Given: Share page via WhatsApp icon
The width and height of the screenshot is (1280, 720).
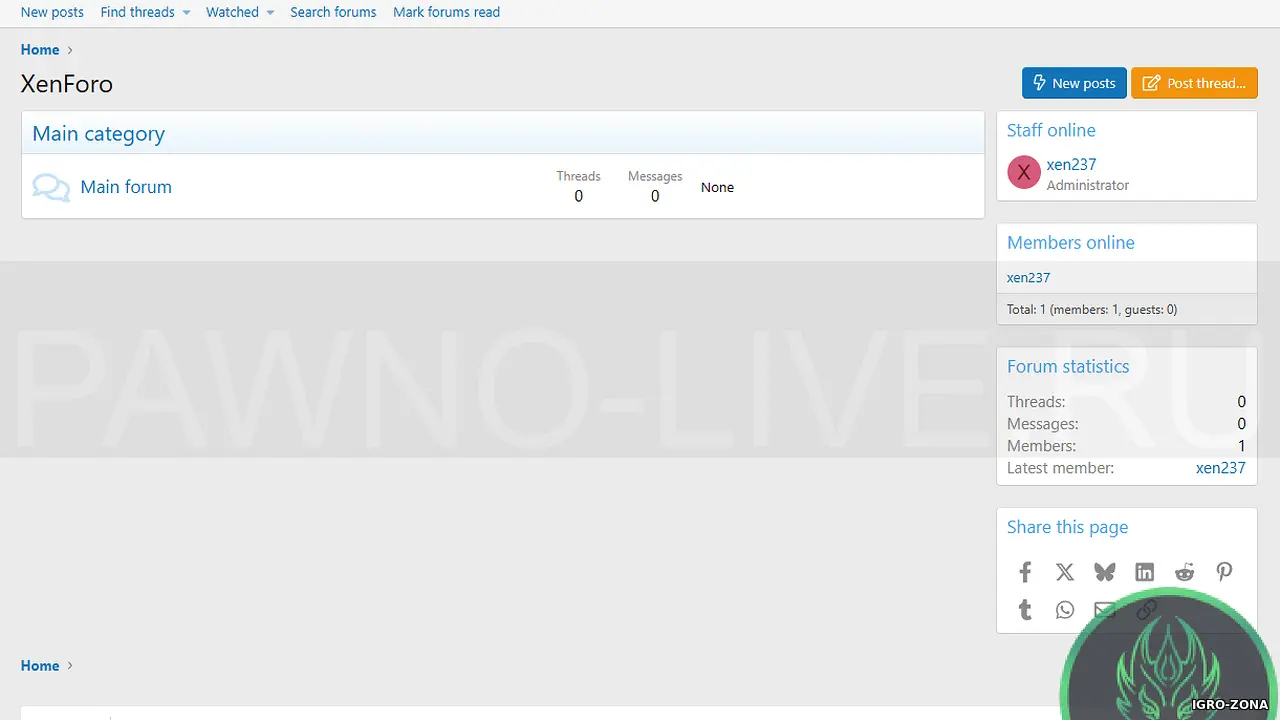Looking at the screenshot, I should [1065, 610].
